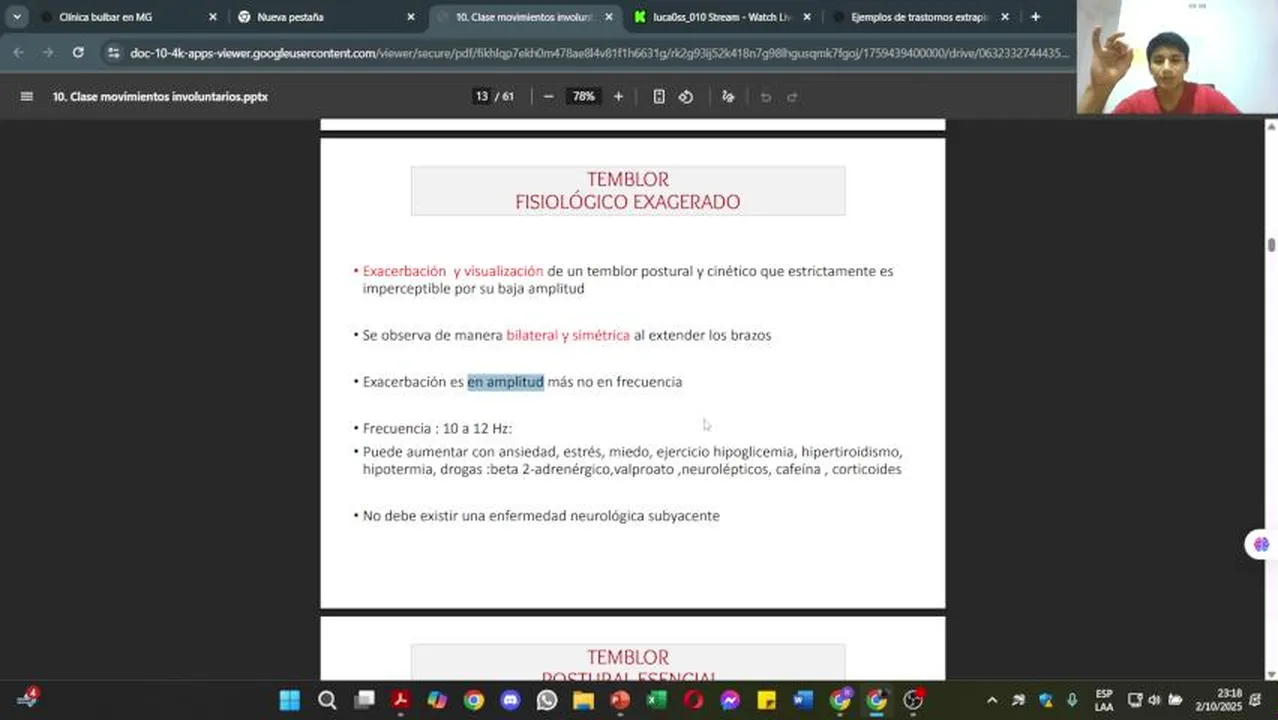The width and height of the screenshot is (1278, 720).
Task: Open Word from the taskbar
Action: [x=803, y=700]
